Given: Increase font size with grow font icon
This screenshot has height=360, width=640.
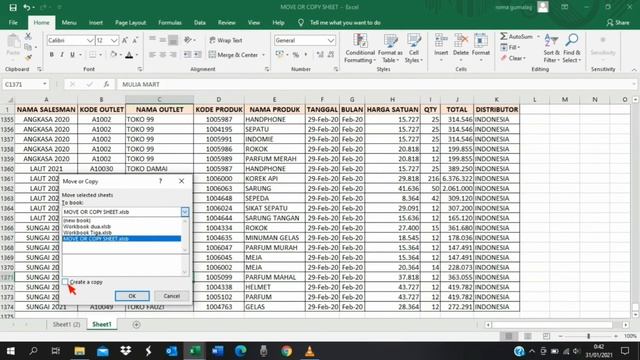Looking at the screenshot, I should point(125,40).
